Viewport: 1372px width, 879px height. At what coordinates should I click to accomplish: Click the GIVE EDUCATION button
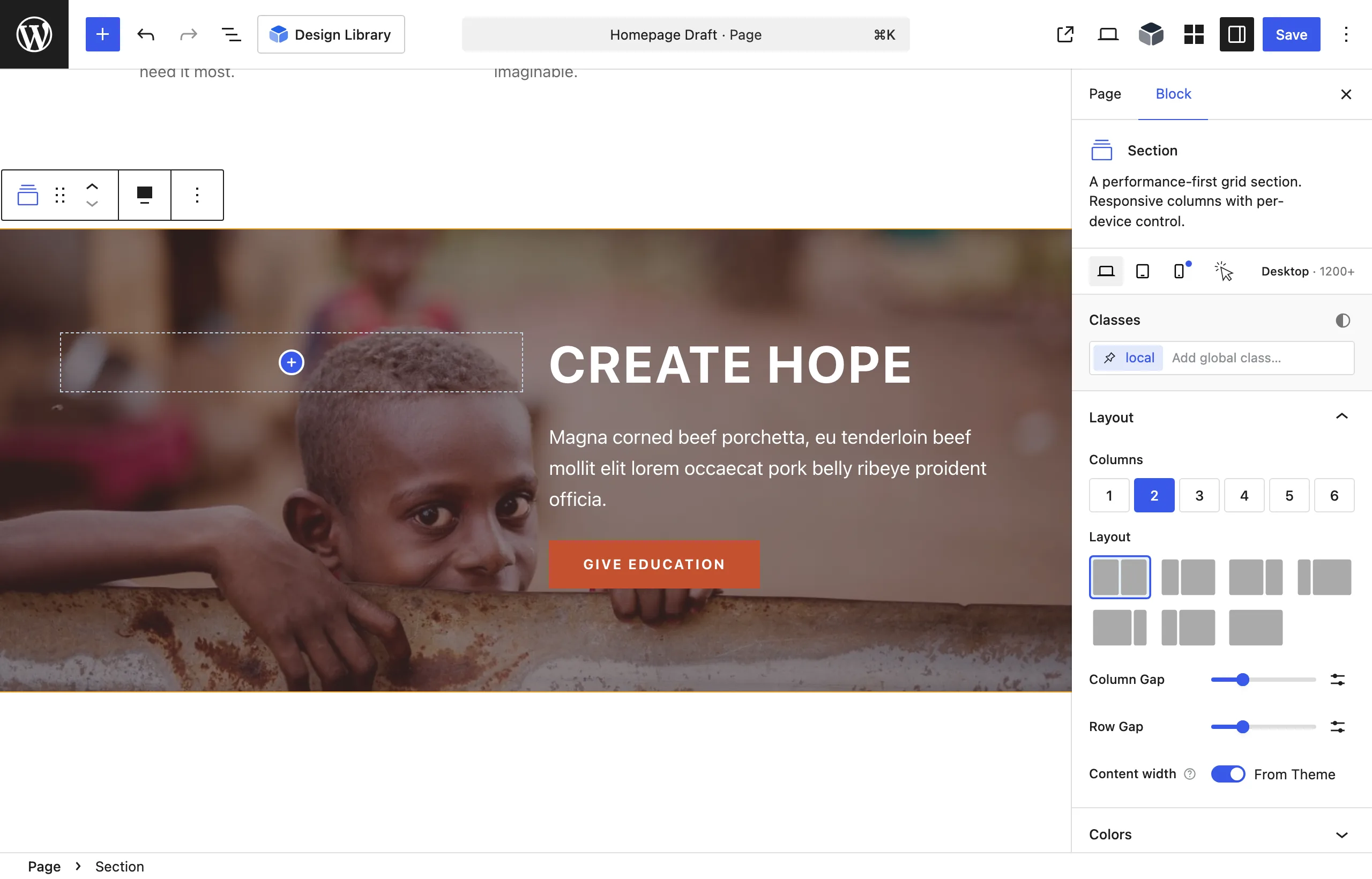pyautogui.click(x=654, y=564)
